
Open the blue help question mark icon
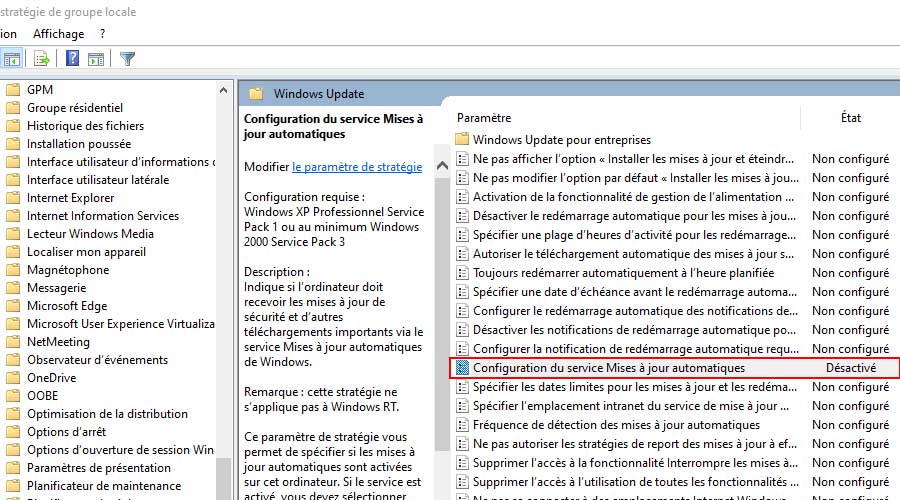point(72,58)
